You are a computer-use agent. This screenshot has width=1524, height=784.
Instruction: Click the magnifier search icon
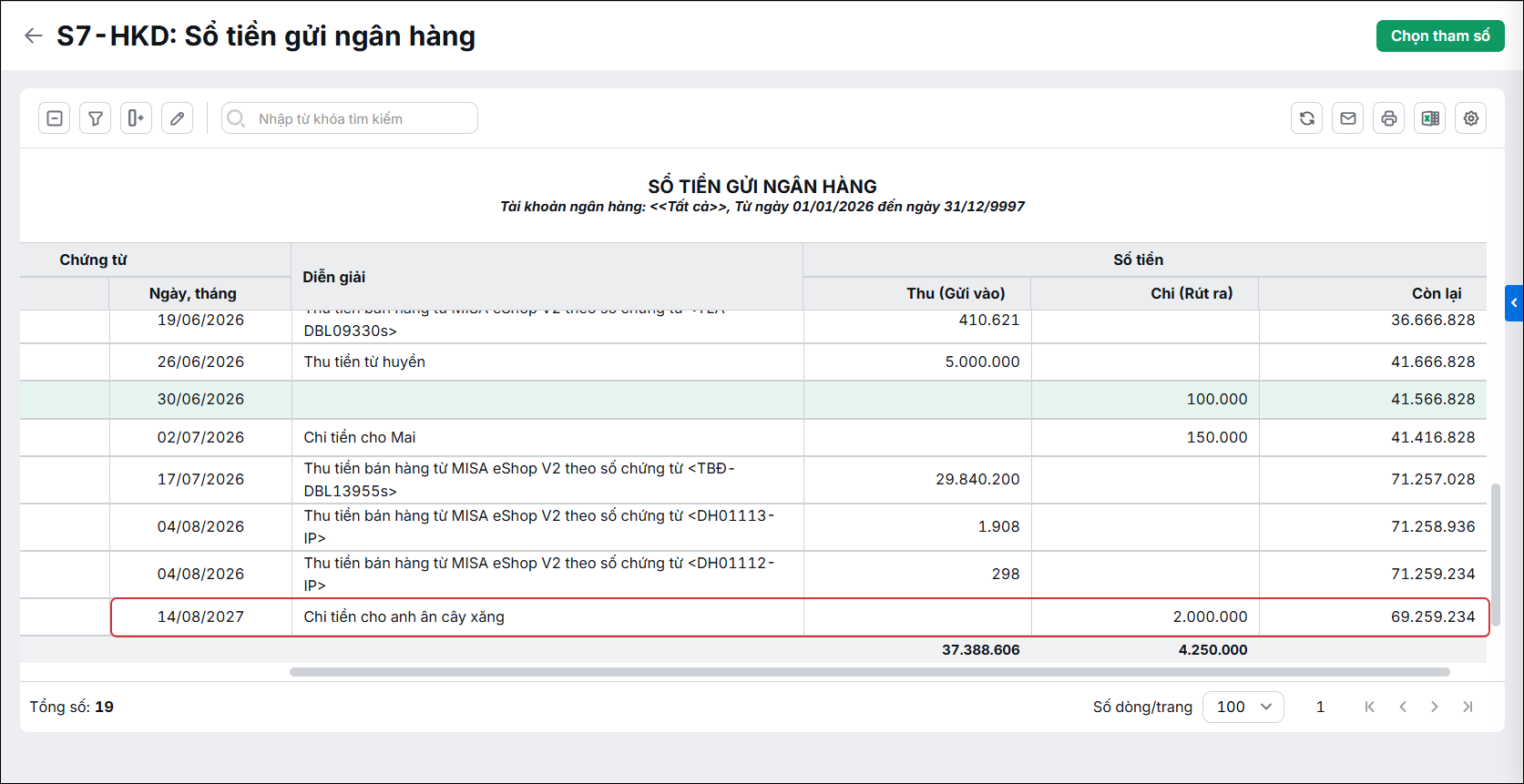(236, 118)
